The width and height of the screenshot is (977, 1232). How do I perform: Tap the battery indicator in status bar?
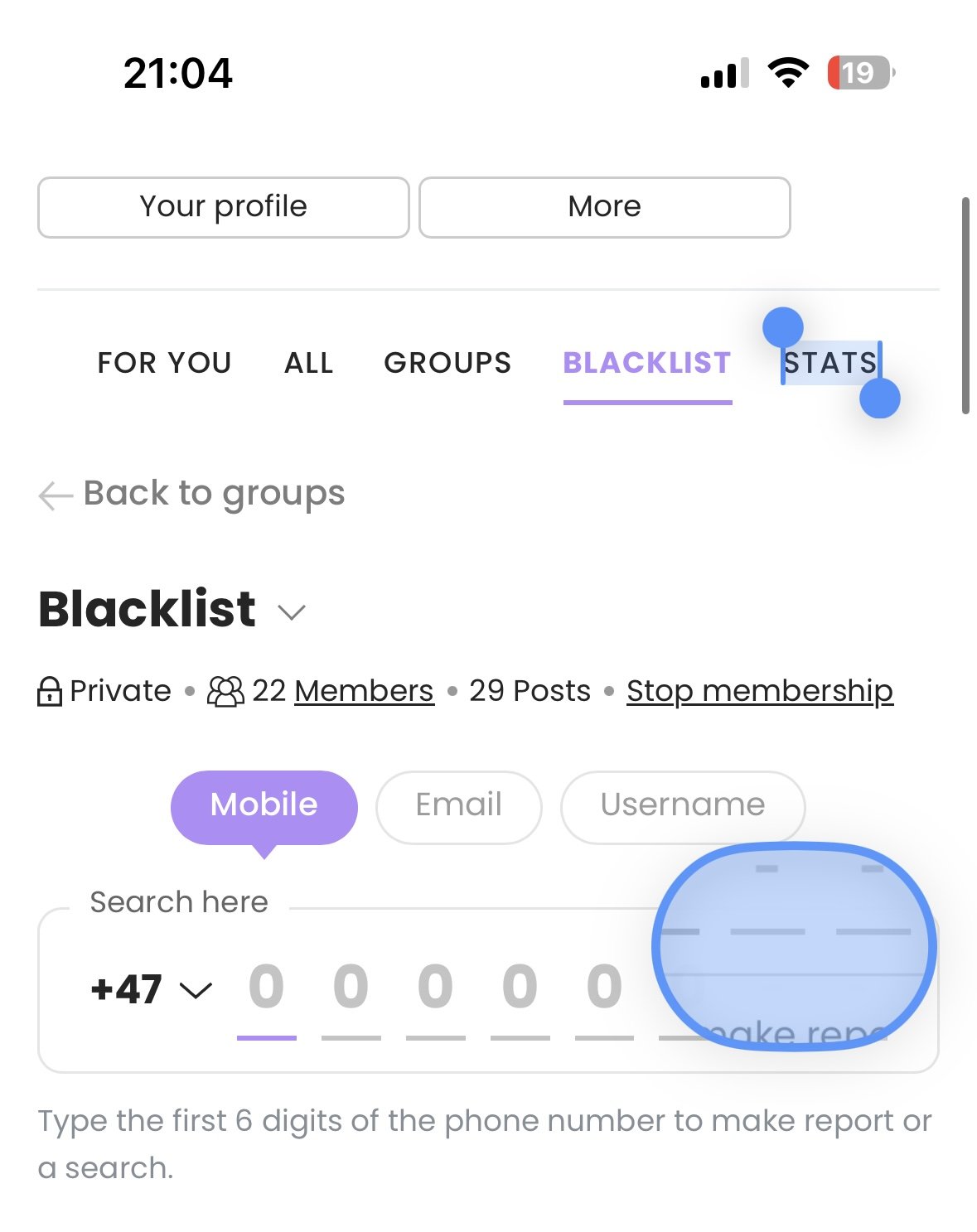click(861, 73)
